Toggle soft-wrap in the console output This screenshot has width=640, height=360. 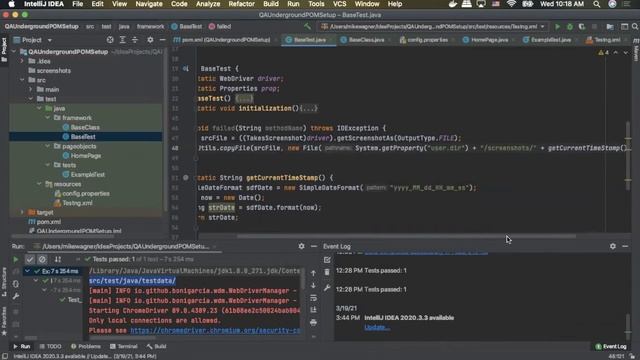(313, 298)
